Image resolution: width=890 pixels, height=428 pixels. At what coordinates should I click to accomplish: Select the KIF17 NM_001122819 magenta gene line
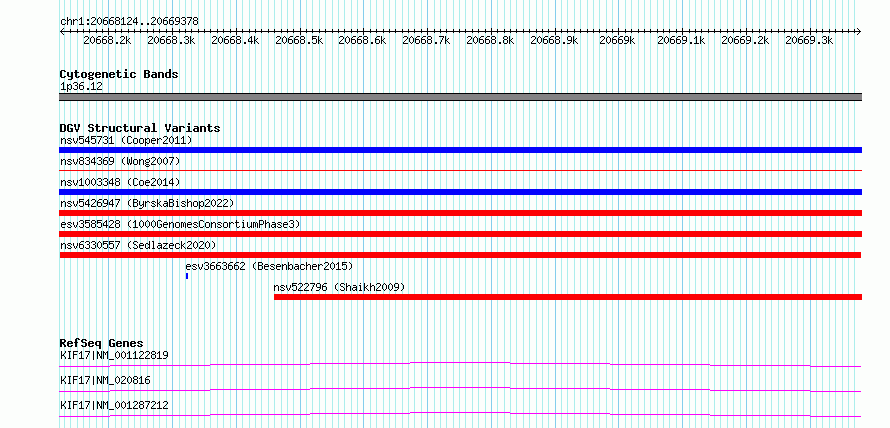[x=460, y=364]
